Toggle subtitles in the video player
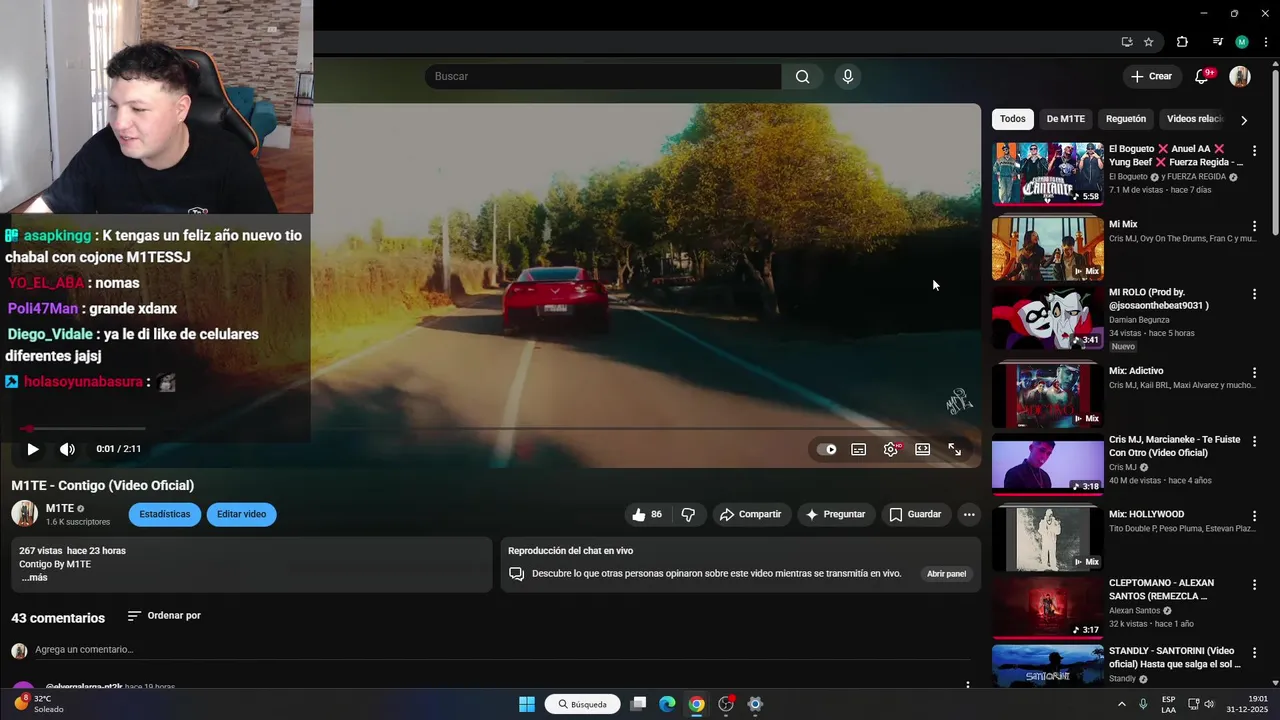Viewport: 1280px width, 720px height. pyautogui.click(x=859, y=450)
